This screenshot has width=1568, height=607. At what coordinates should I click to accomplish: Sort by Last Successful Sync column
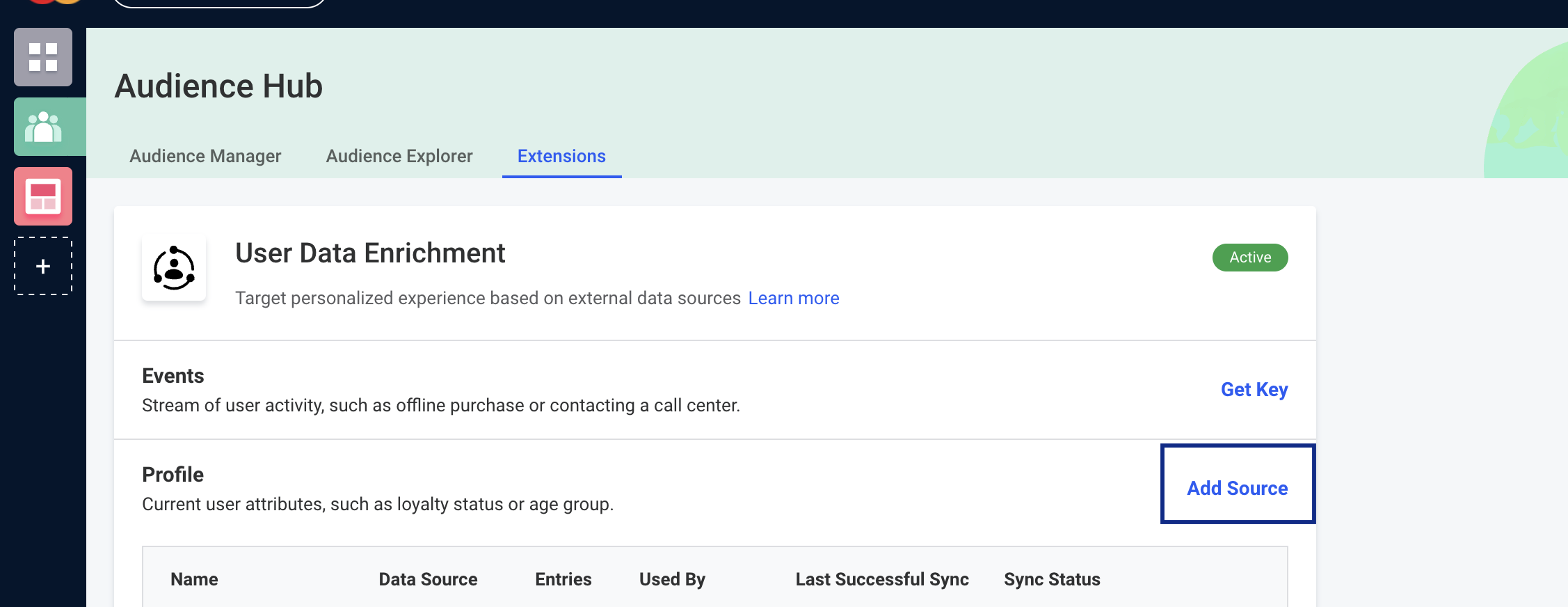click(882, 579)
